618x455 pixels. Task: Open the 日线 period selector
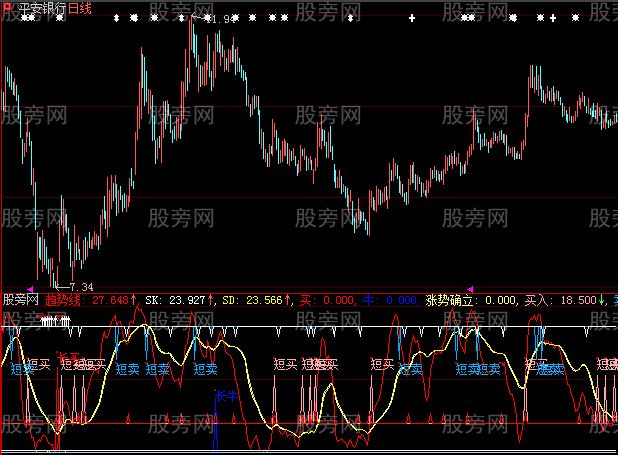(x=79, y=7)
